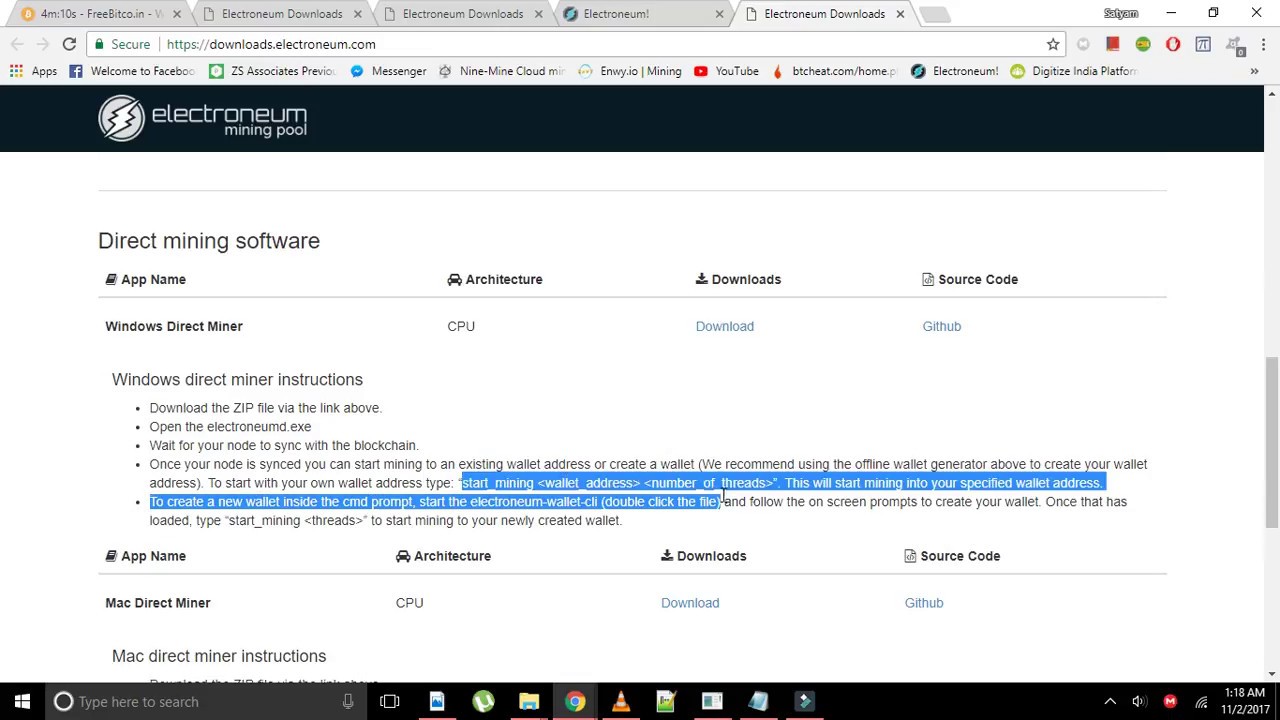Click the red book extension icon

pyautogui.click(x=1113, y=44)
